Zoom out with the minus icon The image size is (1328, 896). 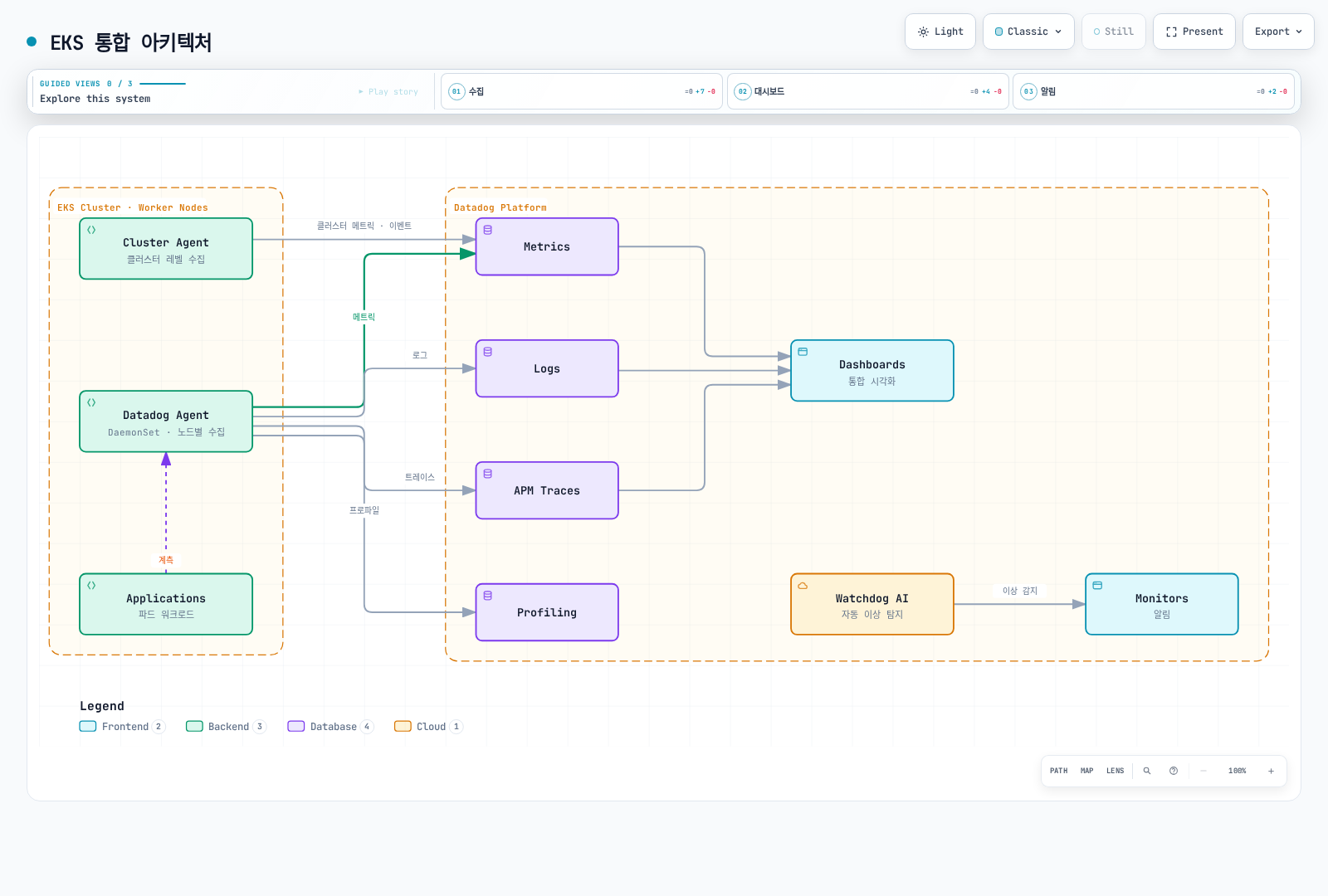pos(1203,771)
